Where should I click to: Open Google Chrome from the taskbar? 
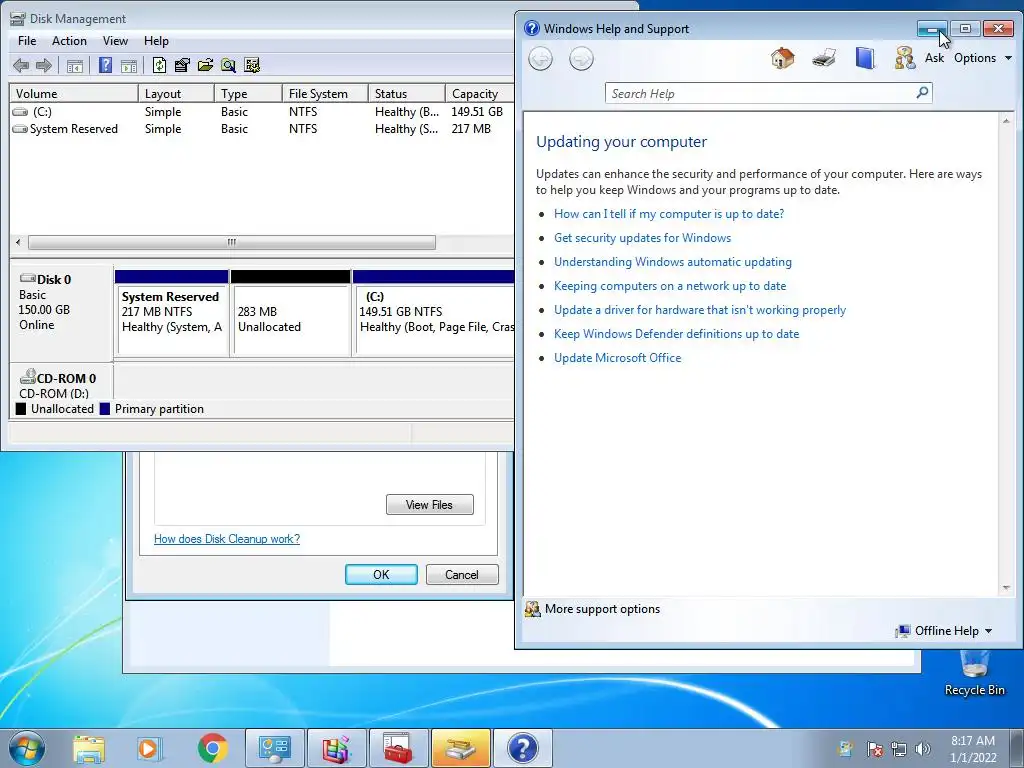(x=212, y=748)
